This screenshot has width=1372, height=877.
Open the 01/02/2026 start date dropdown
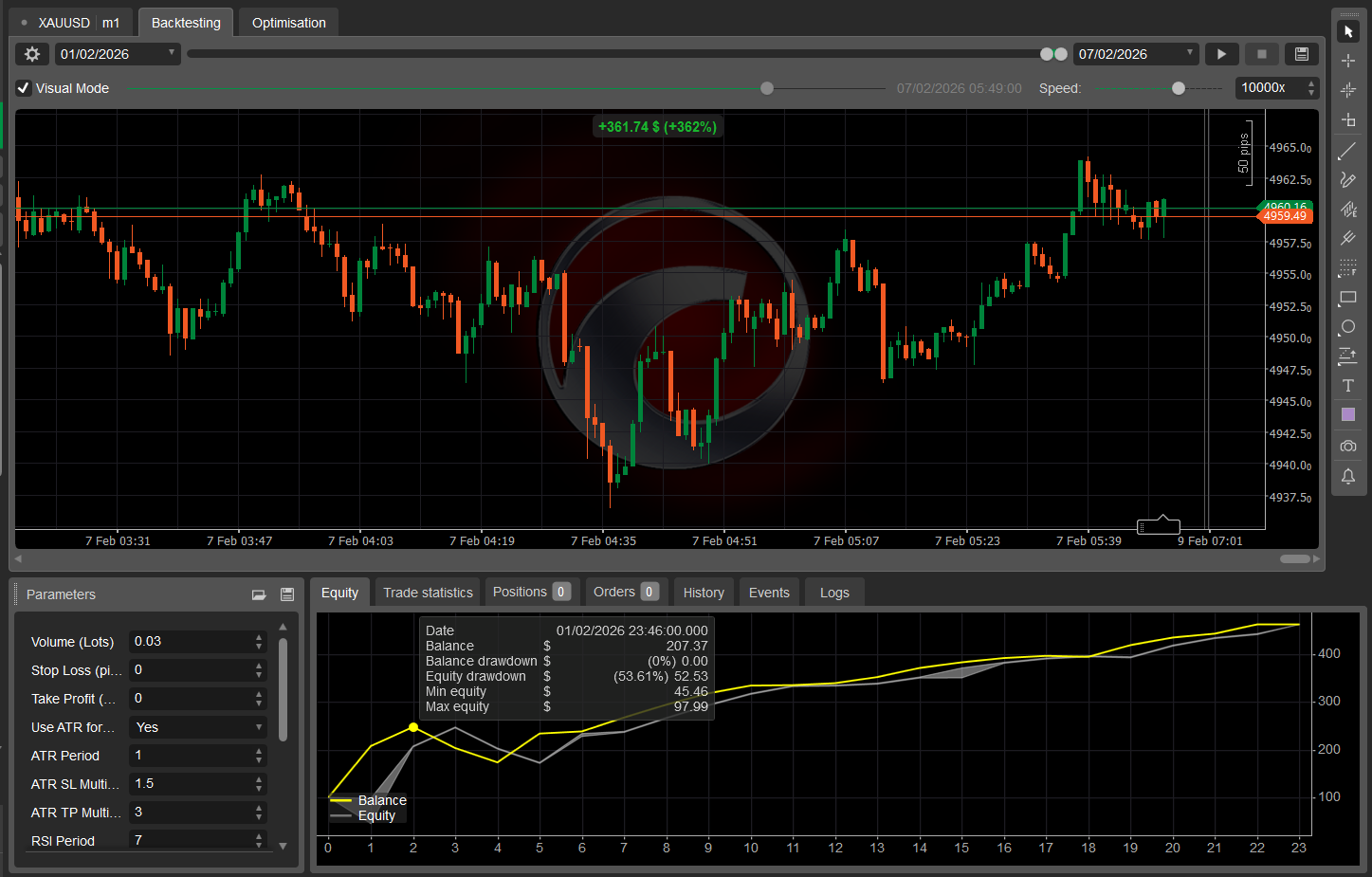click(173, 54)
